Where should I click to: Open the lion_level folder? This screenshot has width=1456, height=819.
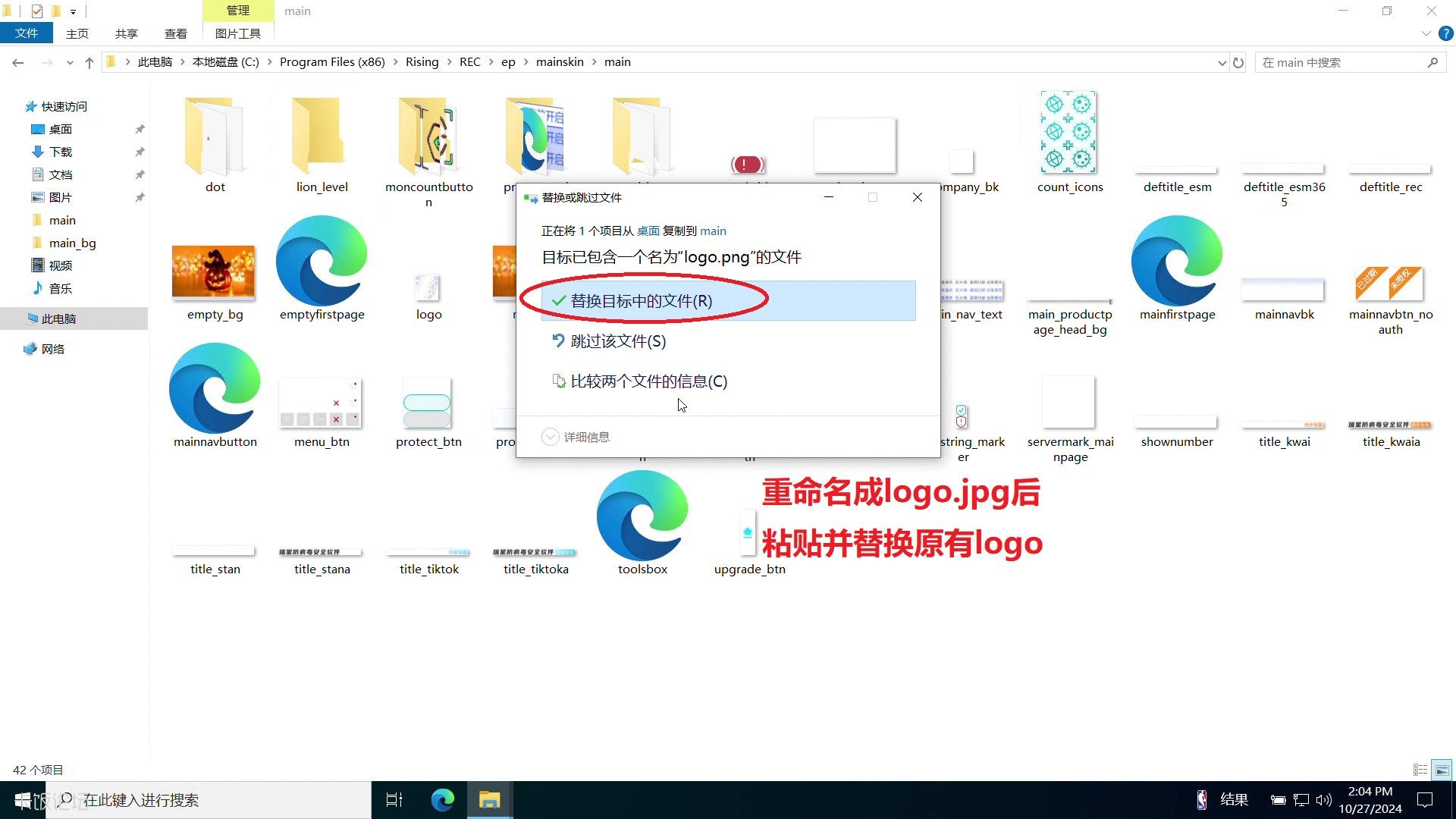[x=322, y=144]
